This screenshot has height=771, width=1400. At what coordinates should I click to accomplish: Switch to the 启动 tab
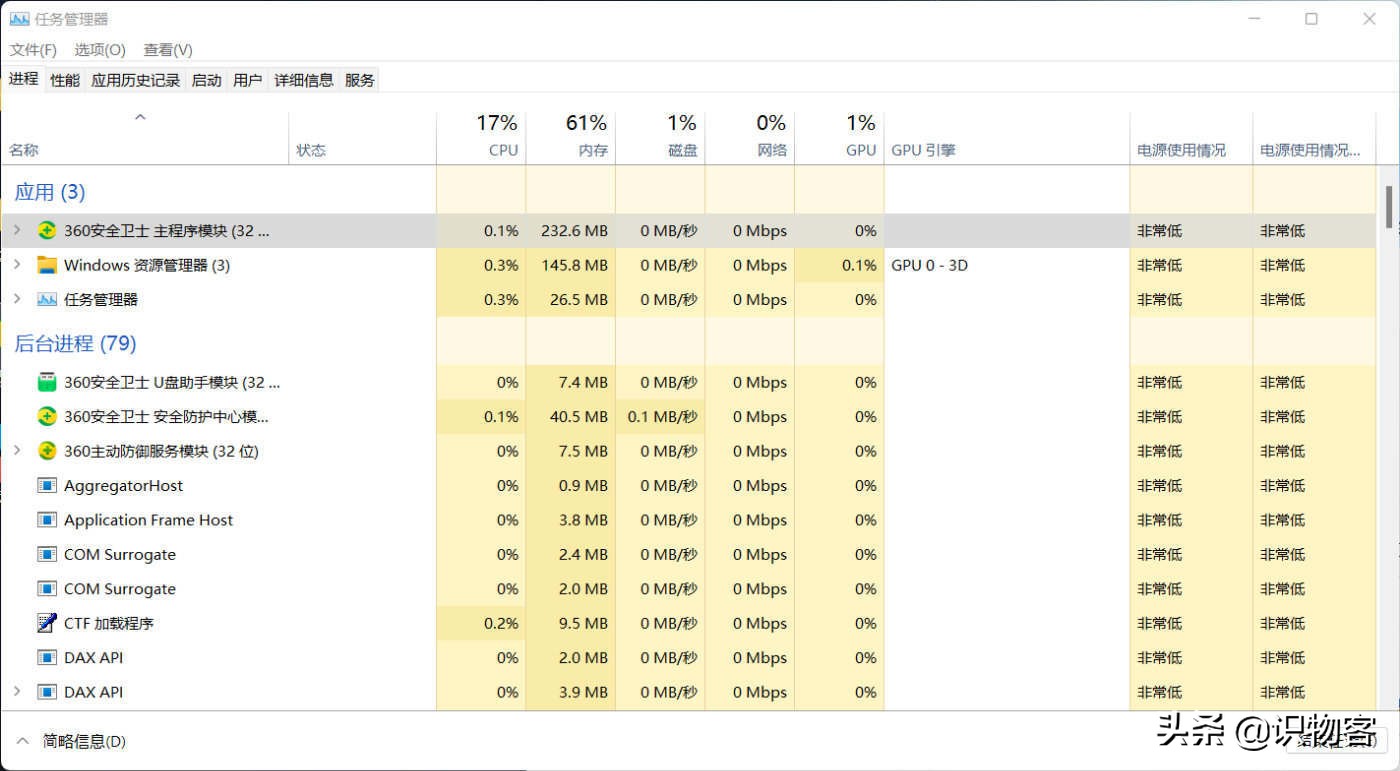[x=206, y=80]
